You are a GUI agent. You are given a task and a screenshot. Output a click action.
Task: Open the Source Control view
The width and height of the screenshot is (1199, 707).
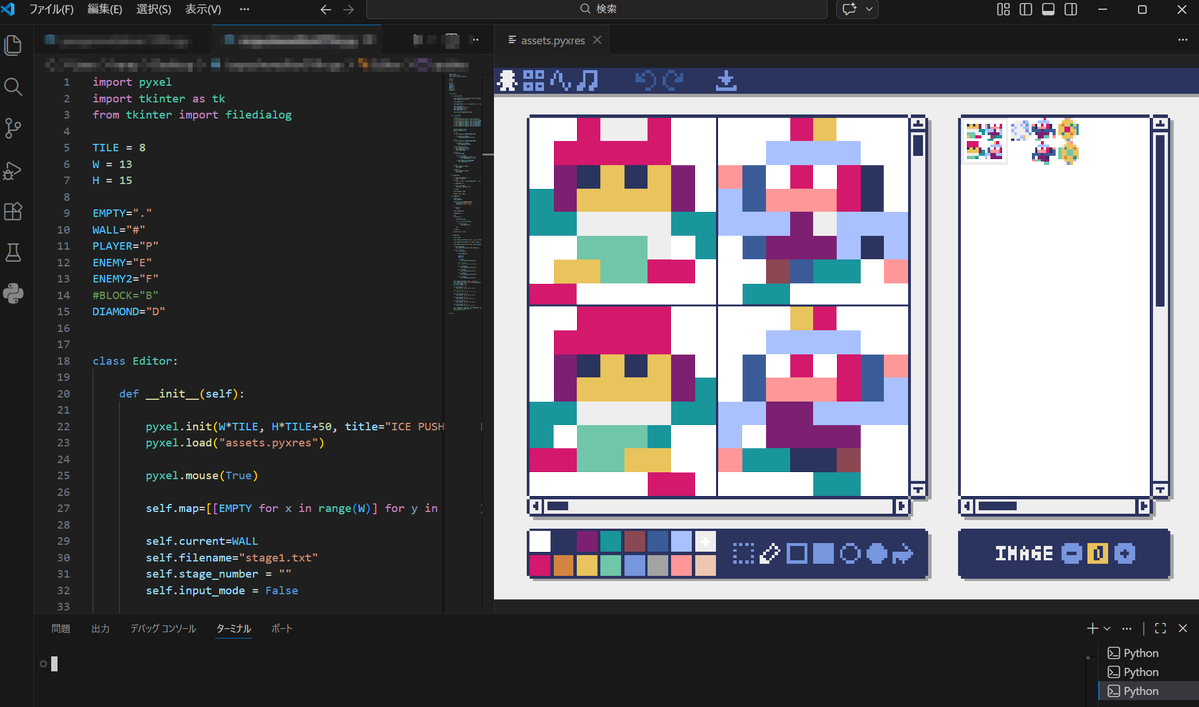[13, 128]
